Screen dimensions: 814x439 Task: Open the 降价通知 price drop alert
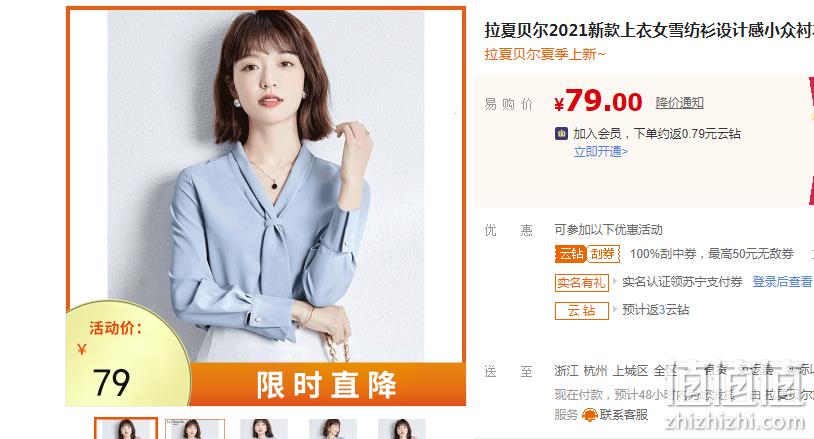(x=679, y=103)
